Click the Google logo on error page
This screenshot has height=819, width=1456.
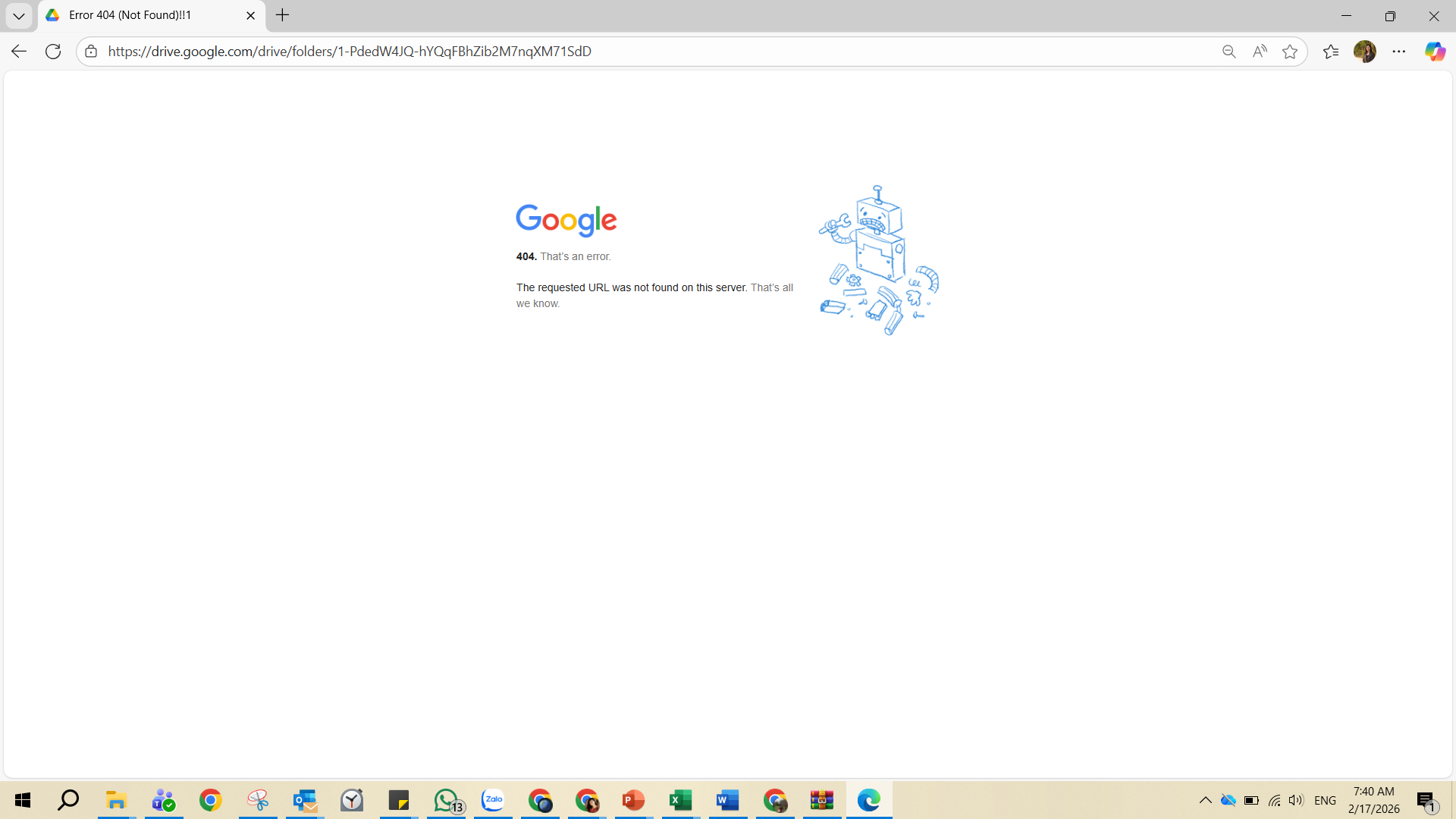point(566,220)
